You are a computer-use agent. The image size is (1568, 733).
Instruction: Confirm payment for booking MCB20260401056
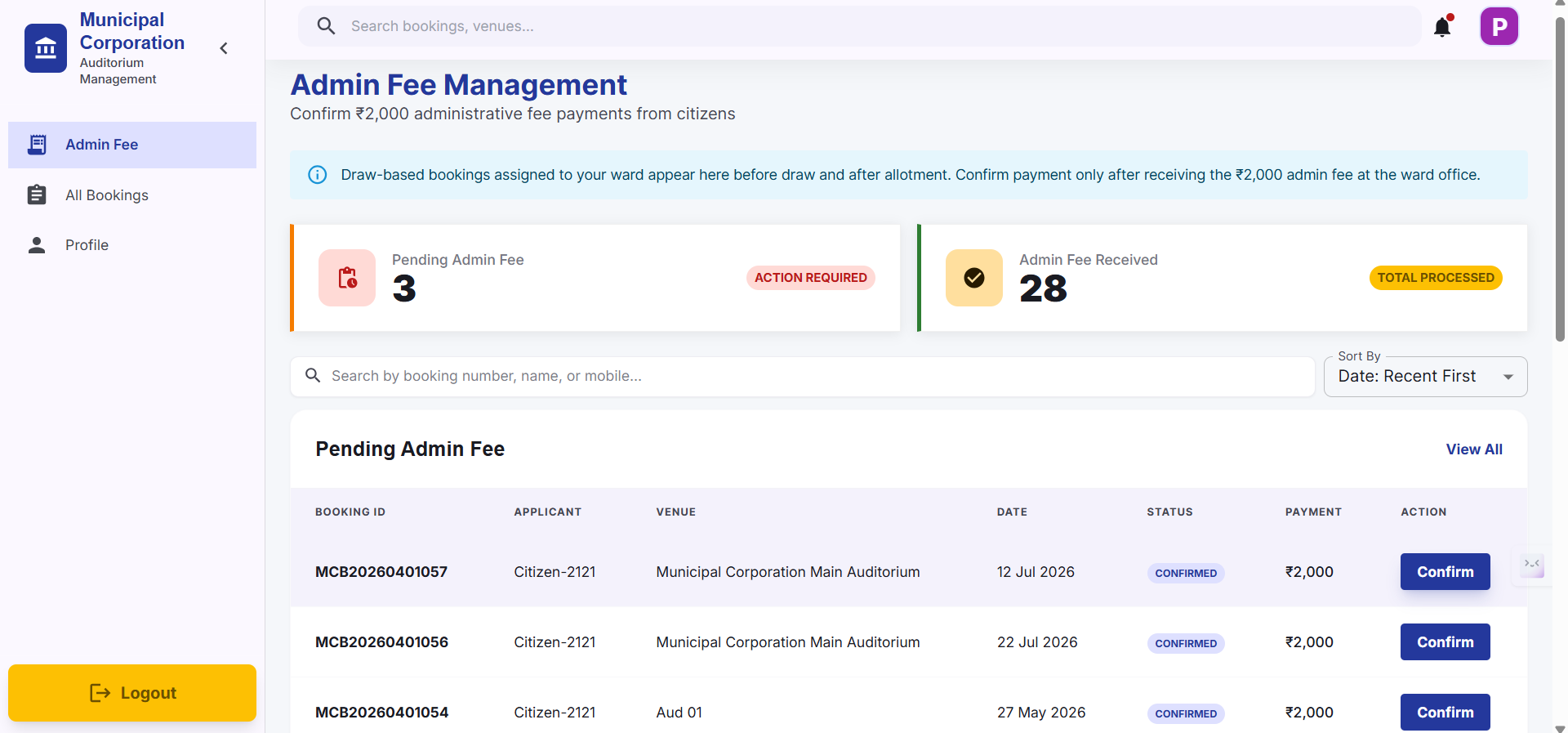[x=1445, y=642]
